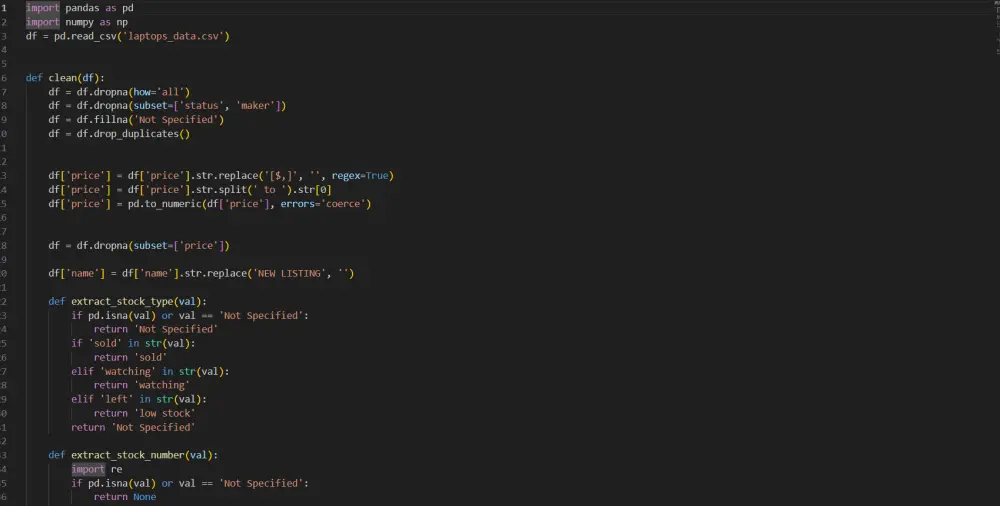The height and width of the screenshot is (506, 1000).
Task: Click df['name'] at the assignment start
Action: click(x=77, y=273)
